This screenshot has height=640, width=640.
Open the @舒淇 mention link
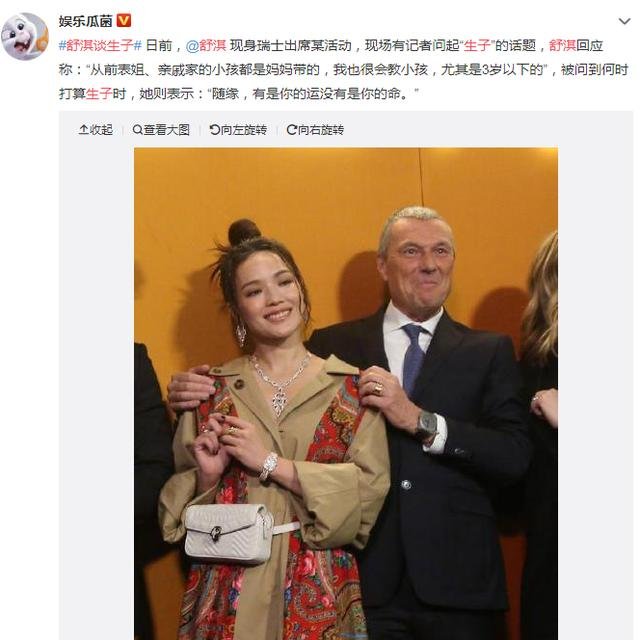point(206,45)
